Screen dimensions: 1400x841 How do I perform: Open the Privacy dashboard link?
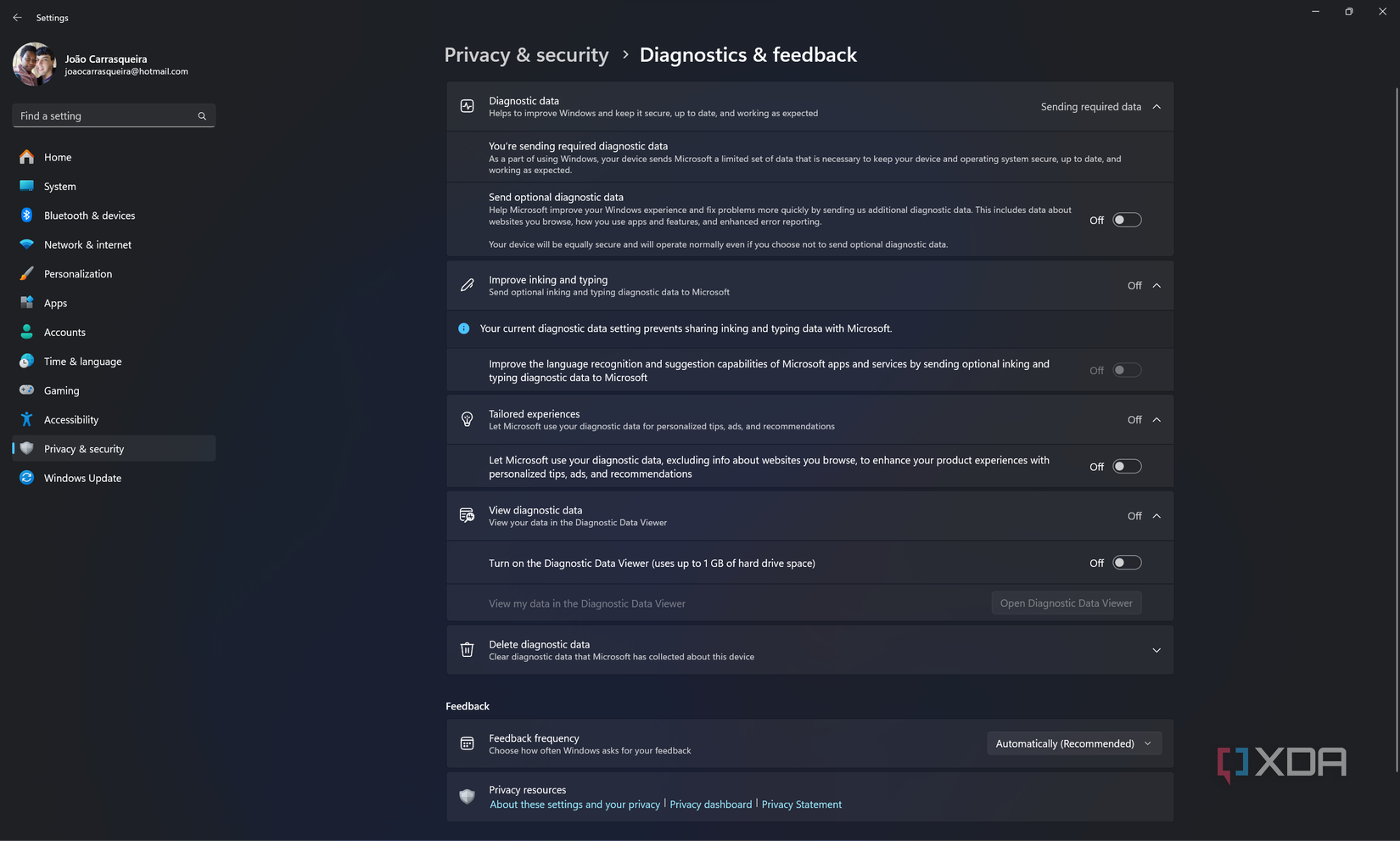point(711,805)
